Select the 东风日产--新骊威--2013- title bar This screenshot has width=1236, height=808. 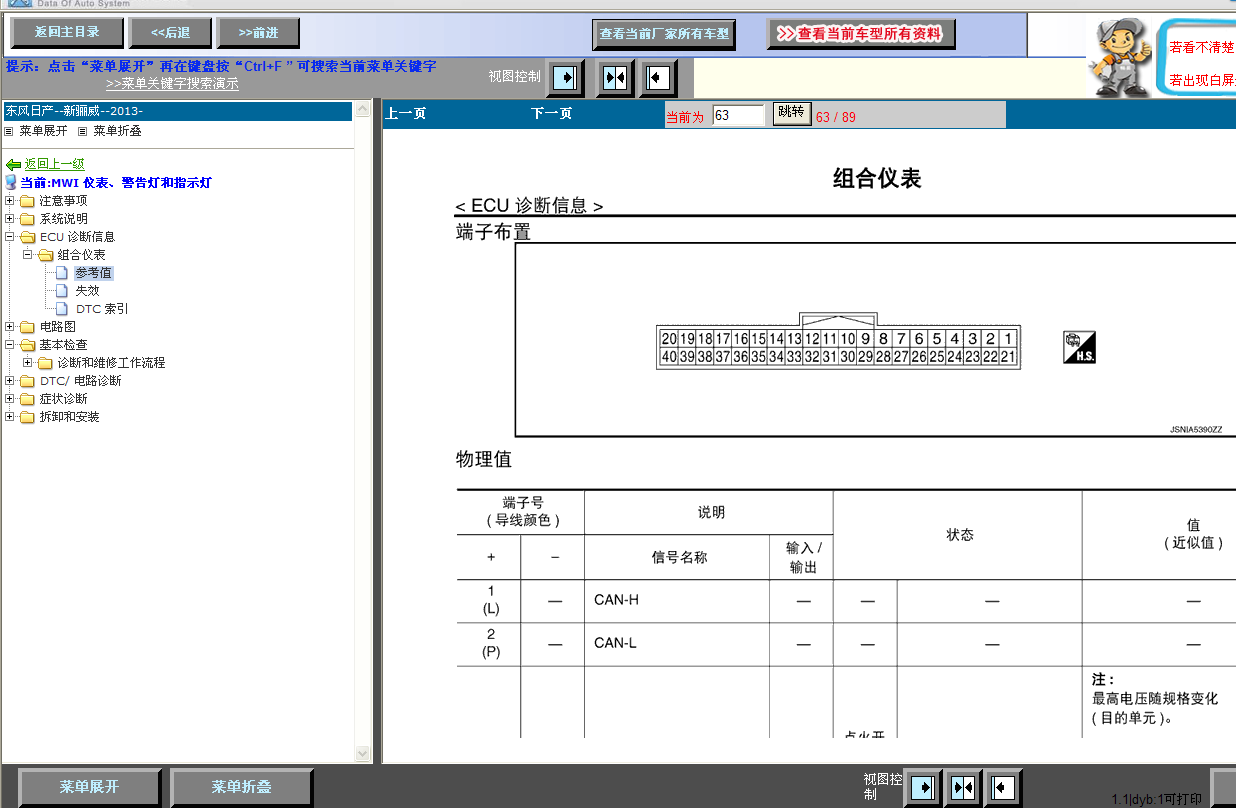(x=177, y=111)
